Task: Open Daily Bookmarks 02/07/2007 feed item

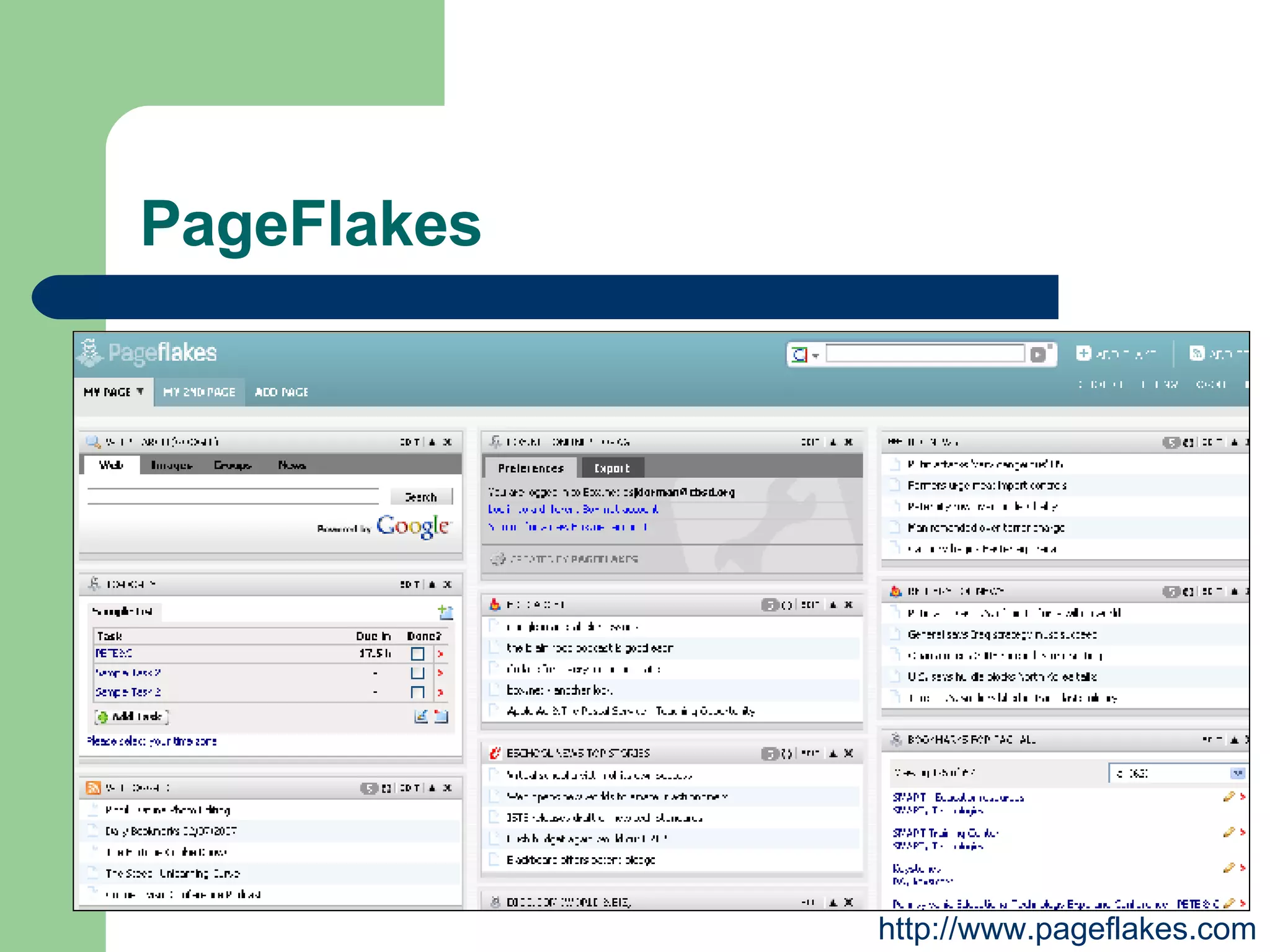Action: [171, 831]
